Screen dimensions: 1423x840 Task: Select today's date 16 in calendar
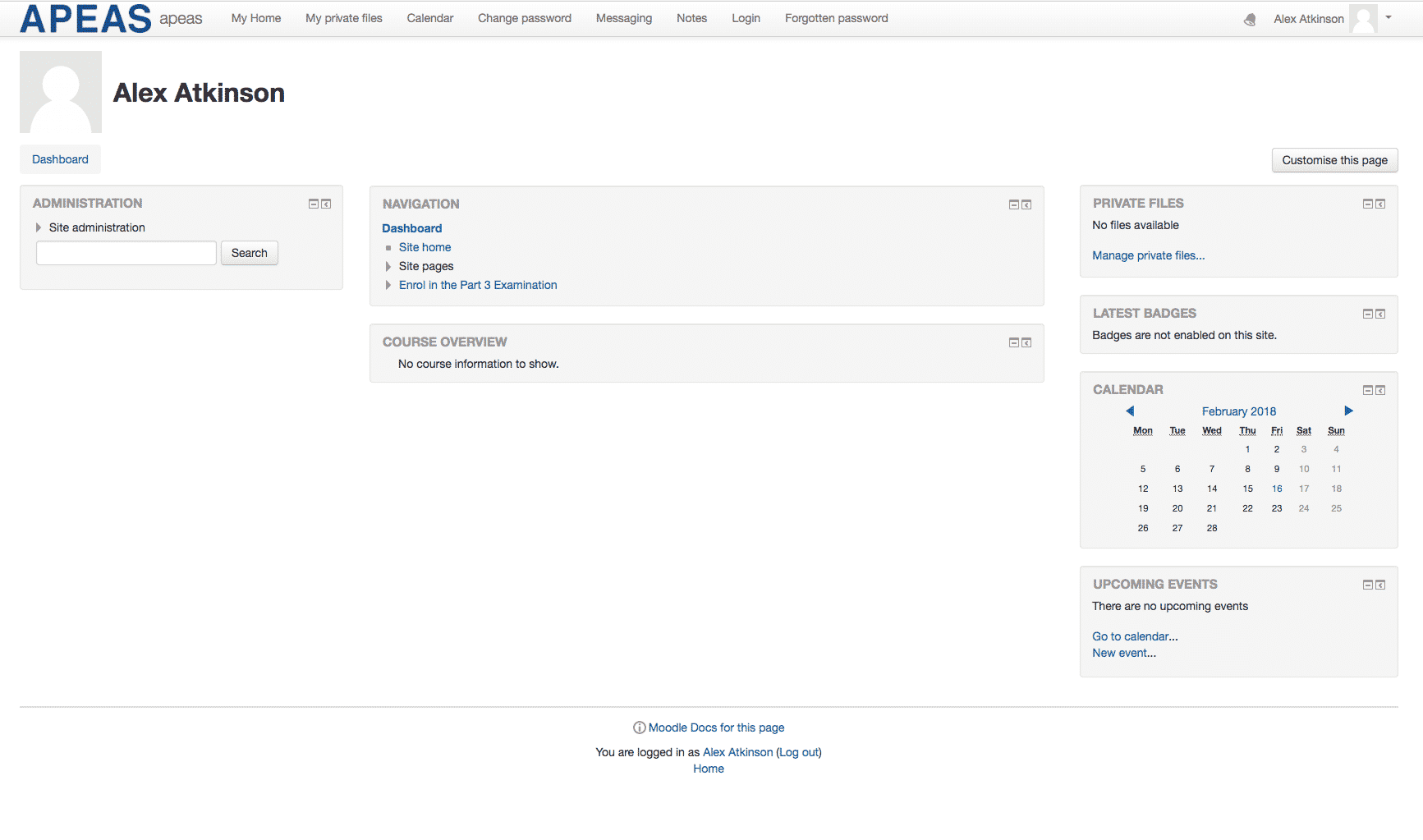[x=1277, y=489]
